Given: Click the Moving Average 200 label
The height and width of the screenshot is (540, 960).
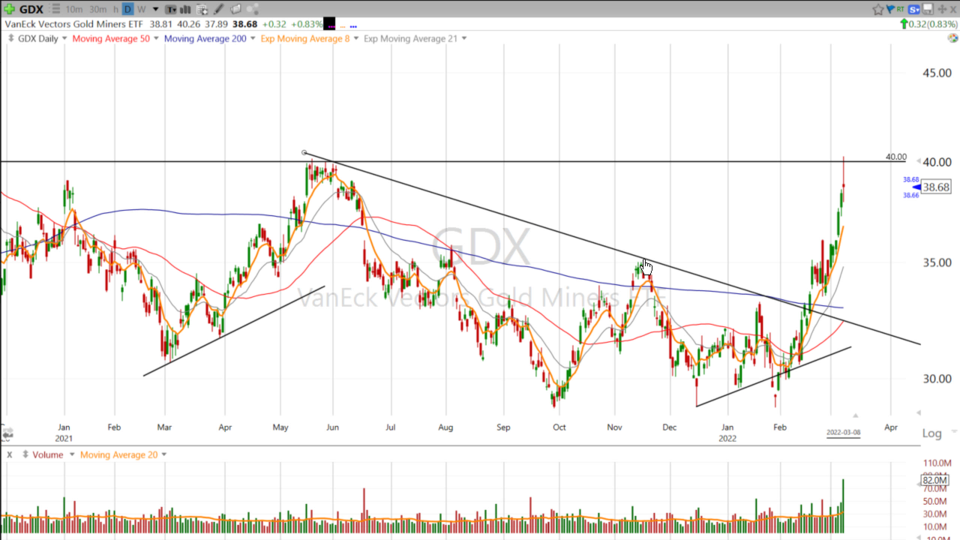Looking at the screenshot, I should point(205,38).
